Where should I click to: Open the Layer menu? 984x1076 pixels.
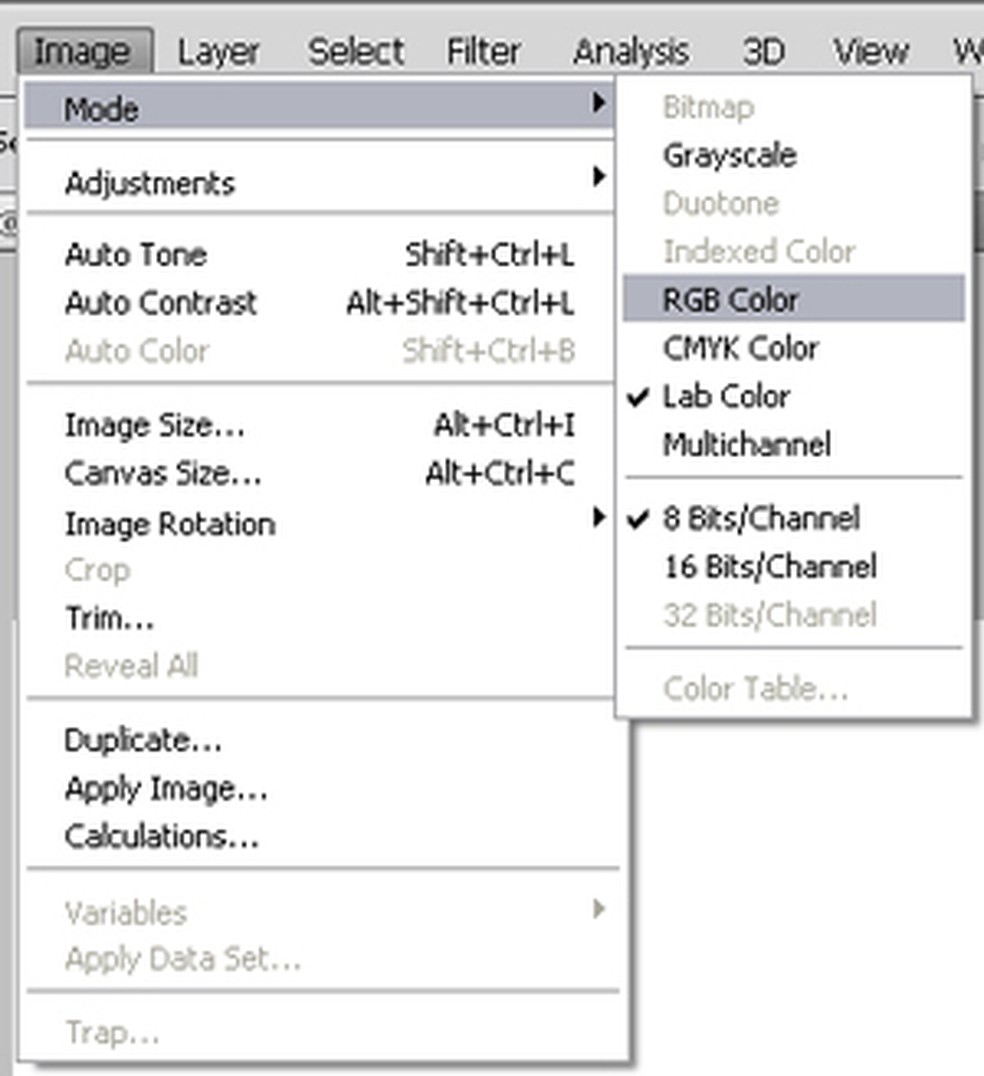point(218,51)
